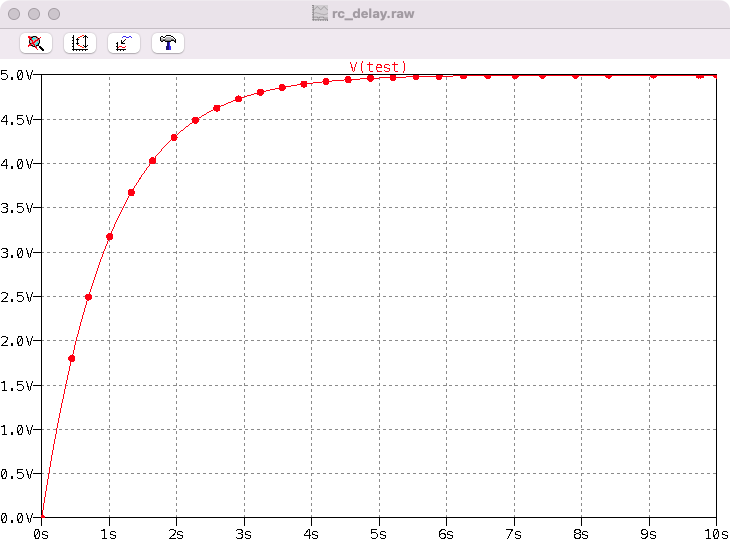Zoom the window using the third title-bar button

coord(54,14)
